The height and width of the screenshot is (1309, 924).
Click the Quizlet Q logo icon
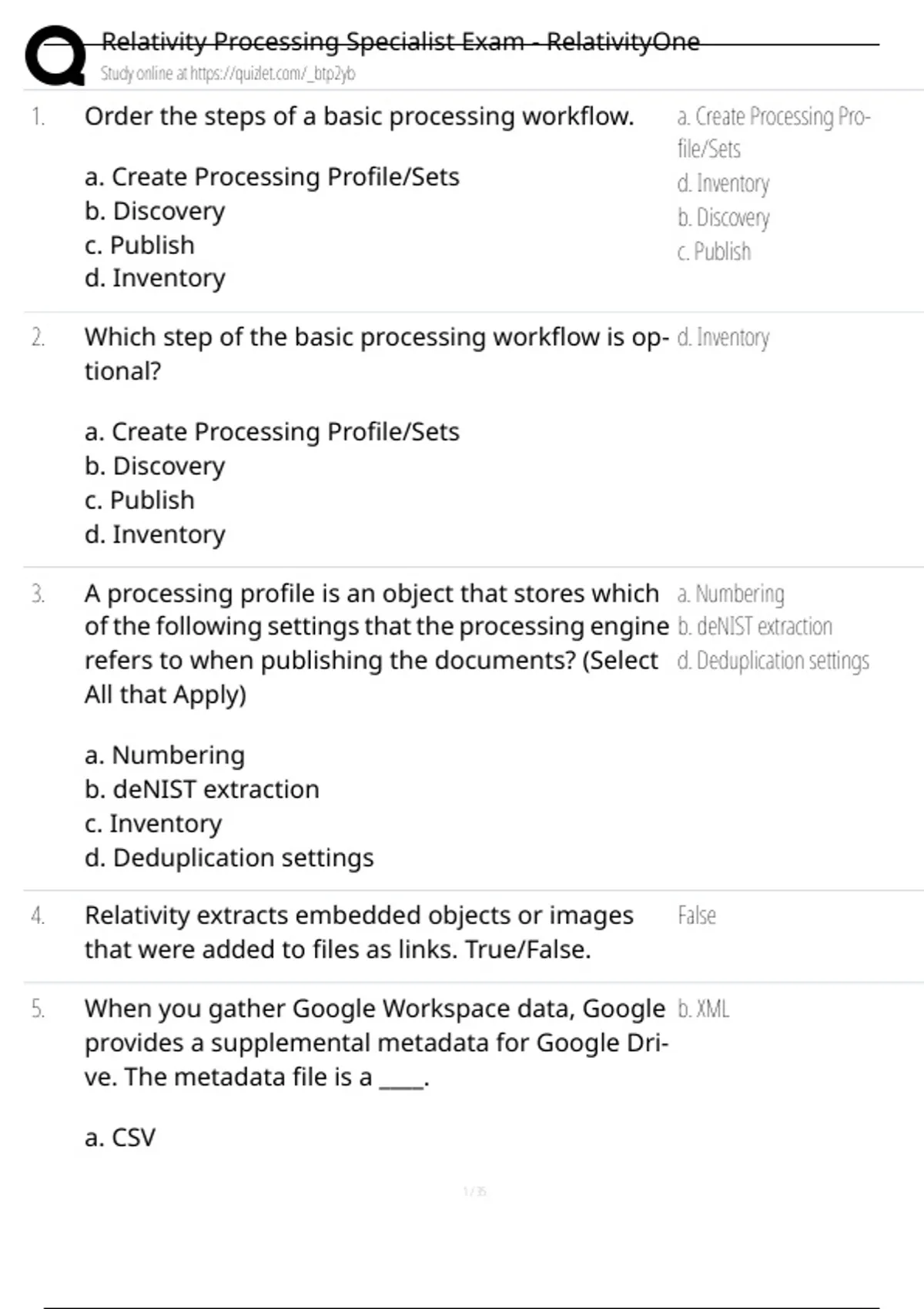[55, 54]
